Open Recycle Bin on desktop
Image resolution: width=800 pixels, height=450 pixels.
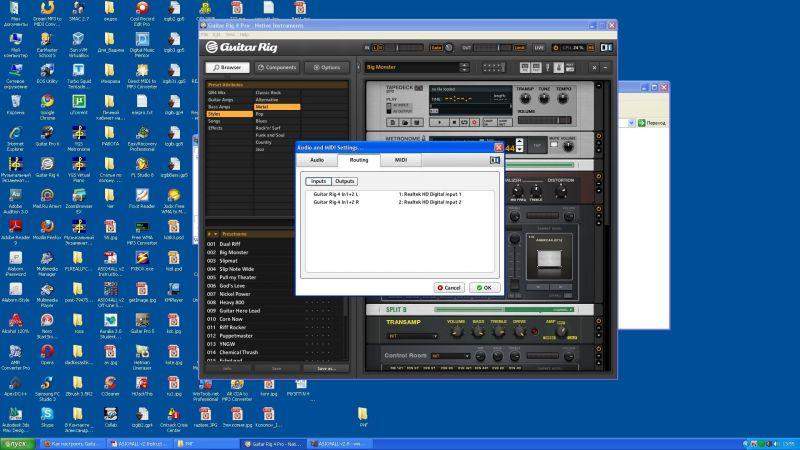15,105
